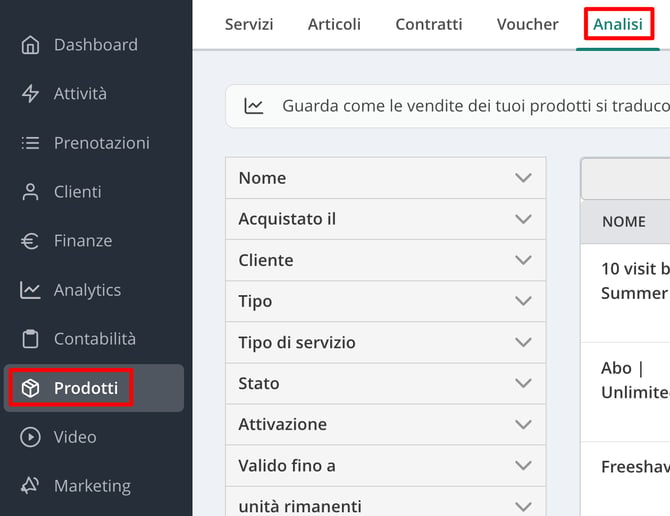Screen dimensions: 670x516
Task: Open Marketing via the megaphone icon
Action: 30,486
